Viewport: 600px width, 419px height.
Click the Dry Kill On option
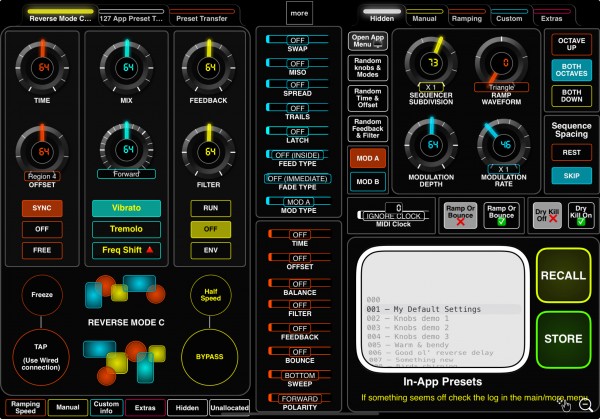(x=581, y=215)
